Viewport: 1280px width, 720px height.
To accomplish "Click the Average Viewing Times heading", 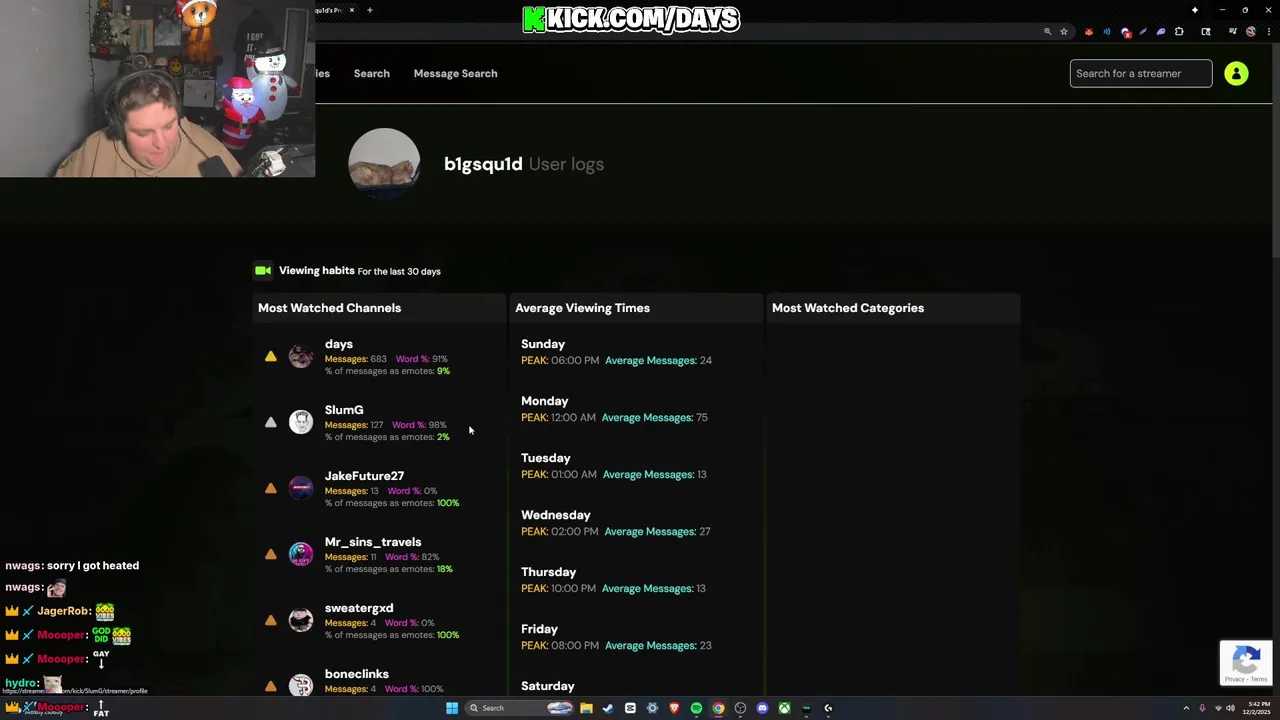I will pyautogui.click(x=582, y=308).
